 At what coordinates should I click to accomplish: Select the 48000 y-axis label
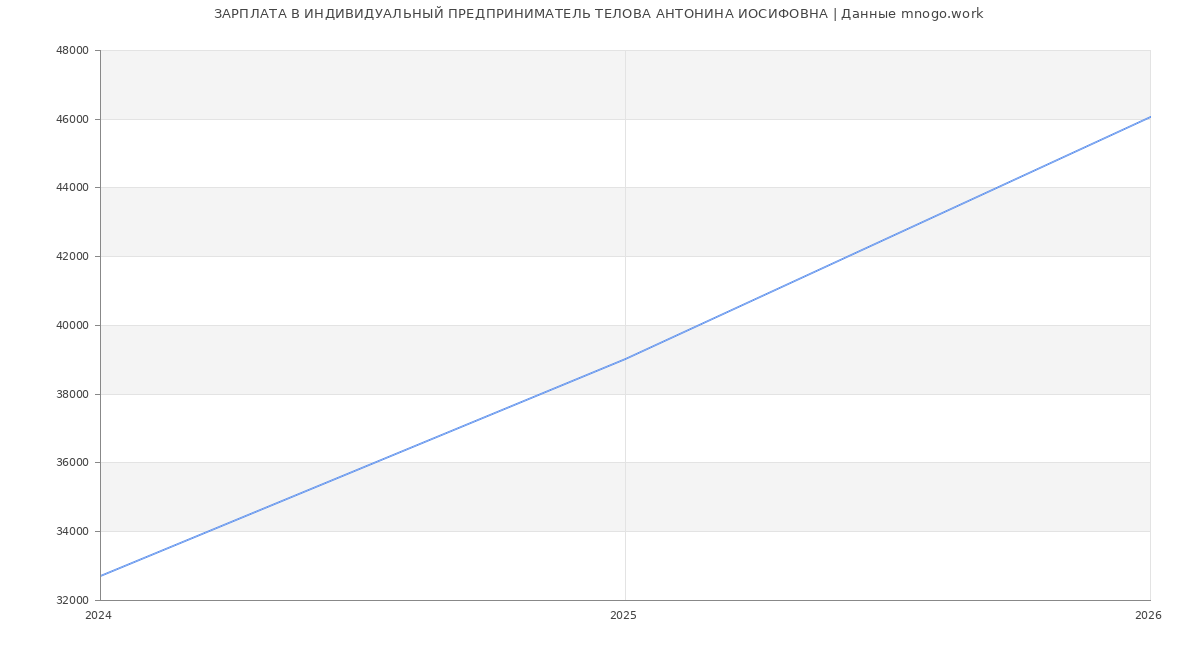pyautogui.click(x=72, y=51)
